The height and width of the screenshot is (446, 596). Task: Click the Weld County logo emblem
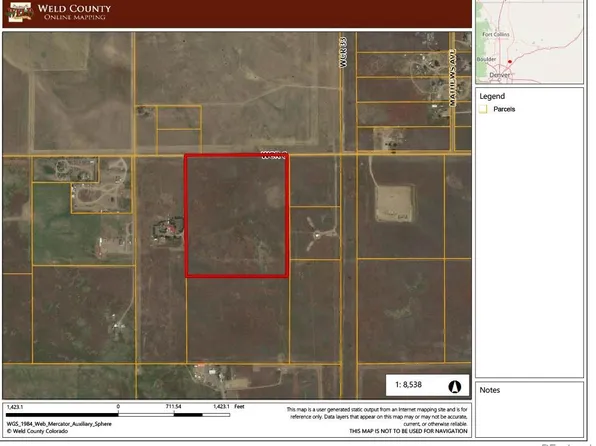(x=20, y=11)
